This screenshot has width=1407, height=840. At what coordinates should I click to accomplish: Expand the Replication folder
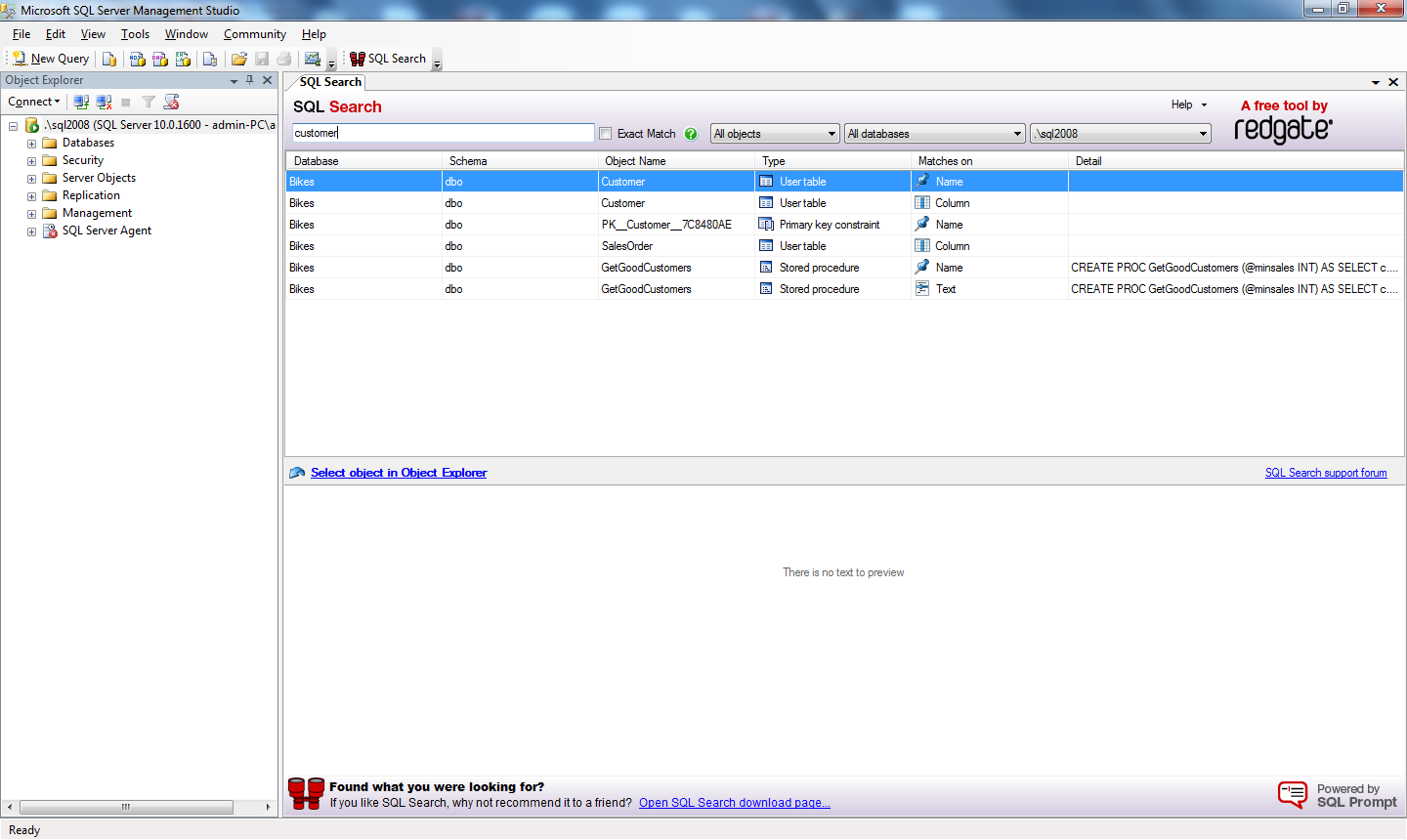pos(31,196)
